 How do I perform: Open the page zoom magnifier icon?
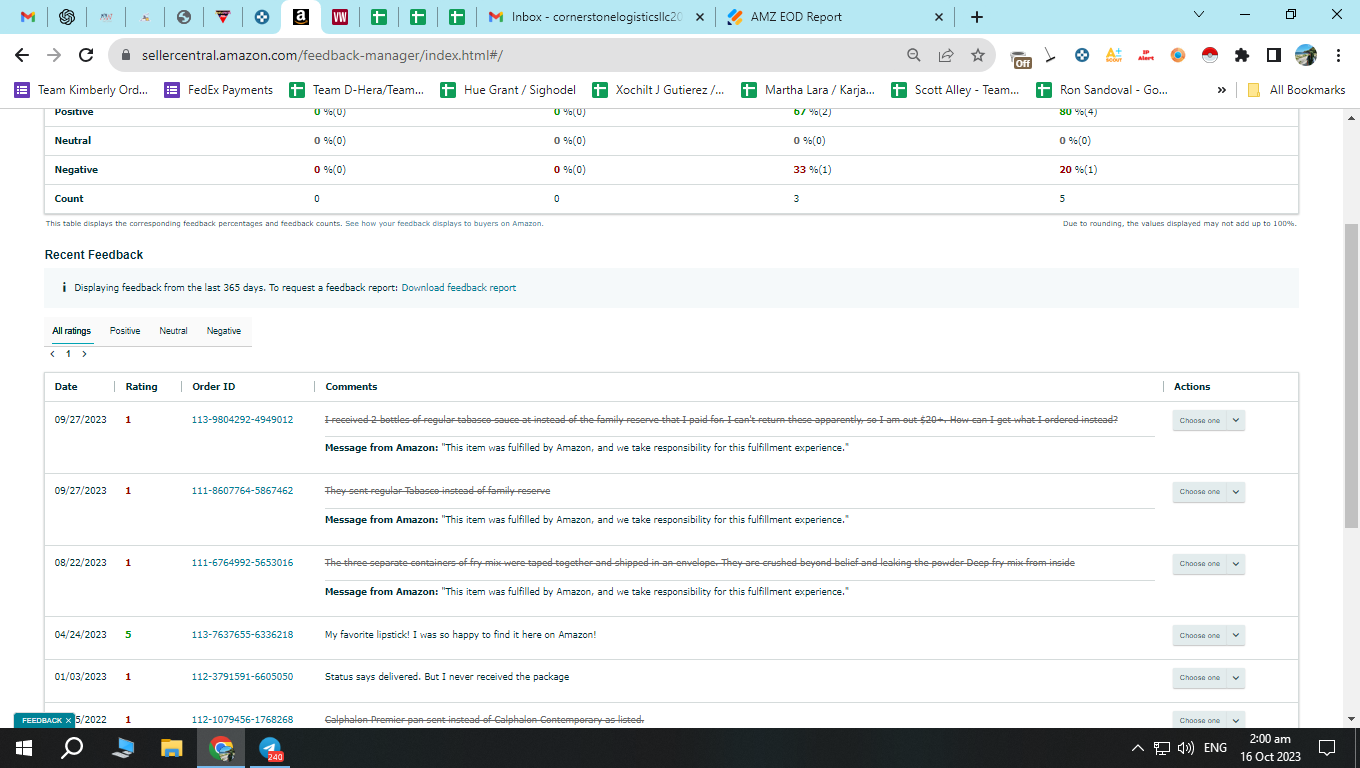(x=913, y=55)
